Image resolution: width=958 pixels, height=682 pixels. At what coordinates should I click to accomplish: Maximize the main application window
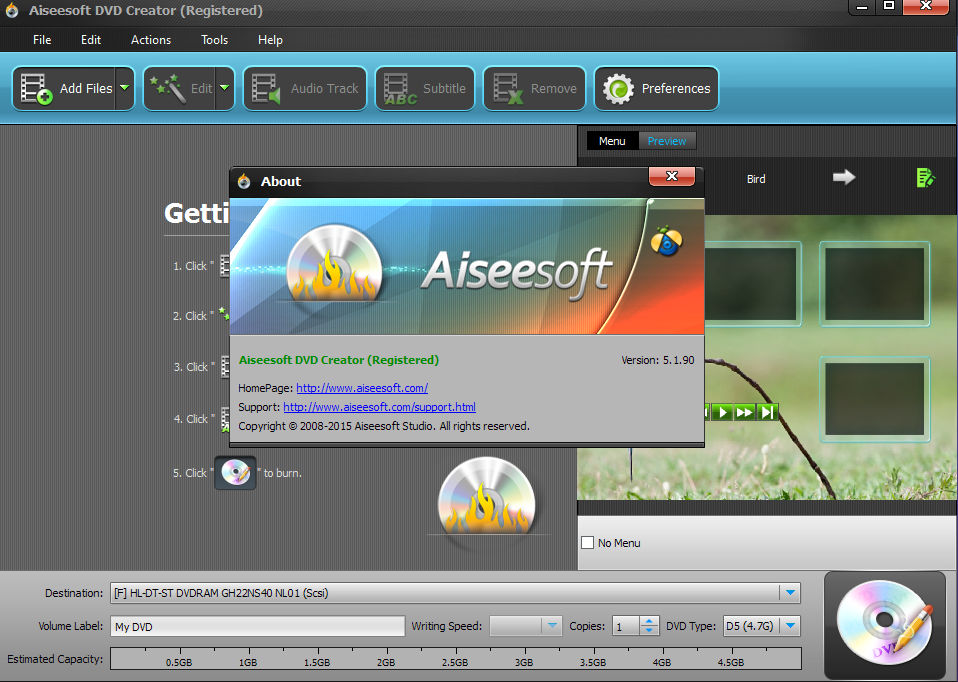pyautogui.click(x=888, y=7)
